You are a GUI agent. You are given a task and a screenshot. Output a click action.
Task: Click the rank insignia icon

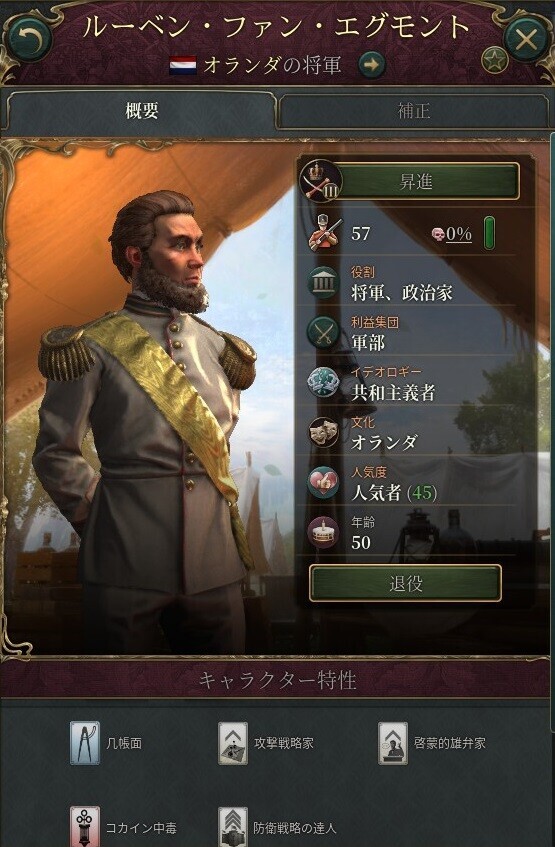[321, 182]
